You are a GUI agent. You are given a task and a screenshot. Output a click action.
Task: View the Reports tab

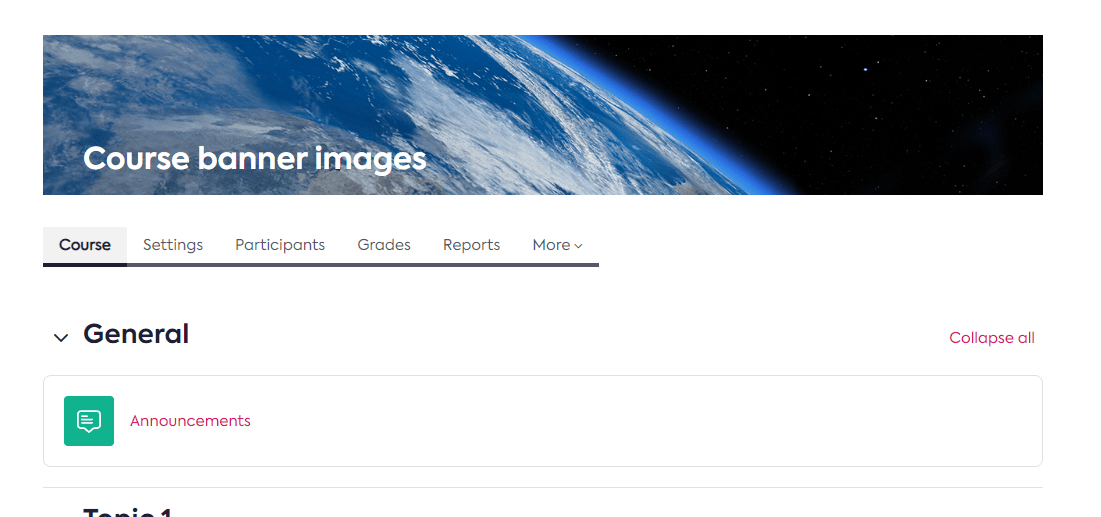pos(471,245)
